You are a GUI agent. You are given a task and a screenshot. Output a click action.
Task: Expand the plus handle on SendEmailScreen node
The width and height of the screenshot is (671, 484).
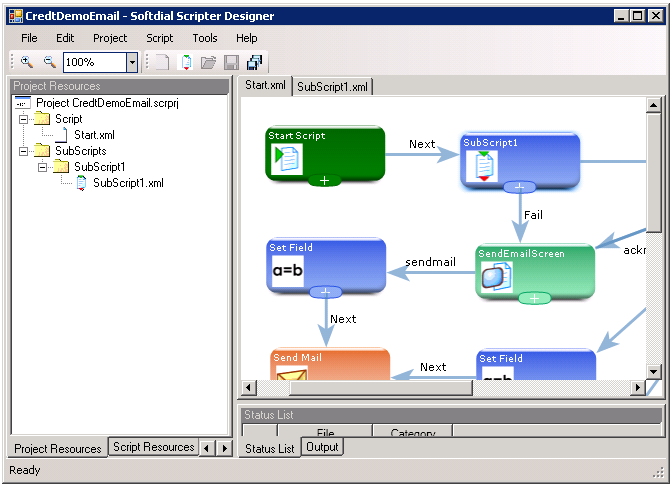point(534,298)
